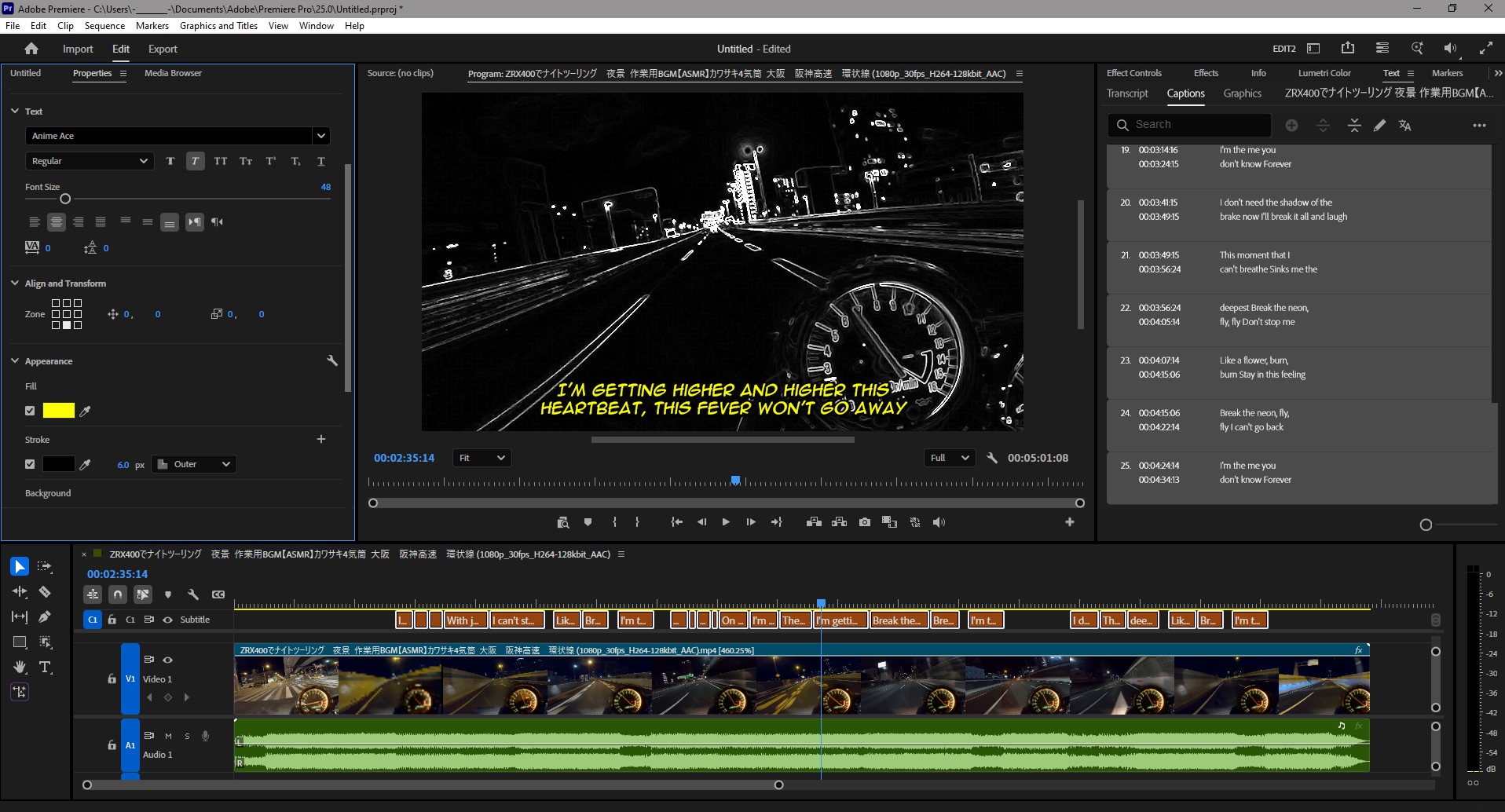Toggle Linked Selection in the timeline

click(x=142, y=594)
